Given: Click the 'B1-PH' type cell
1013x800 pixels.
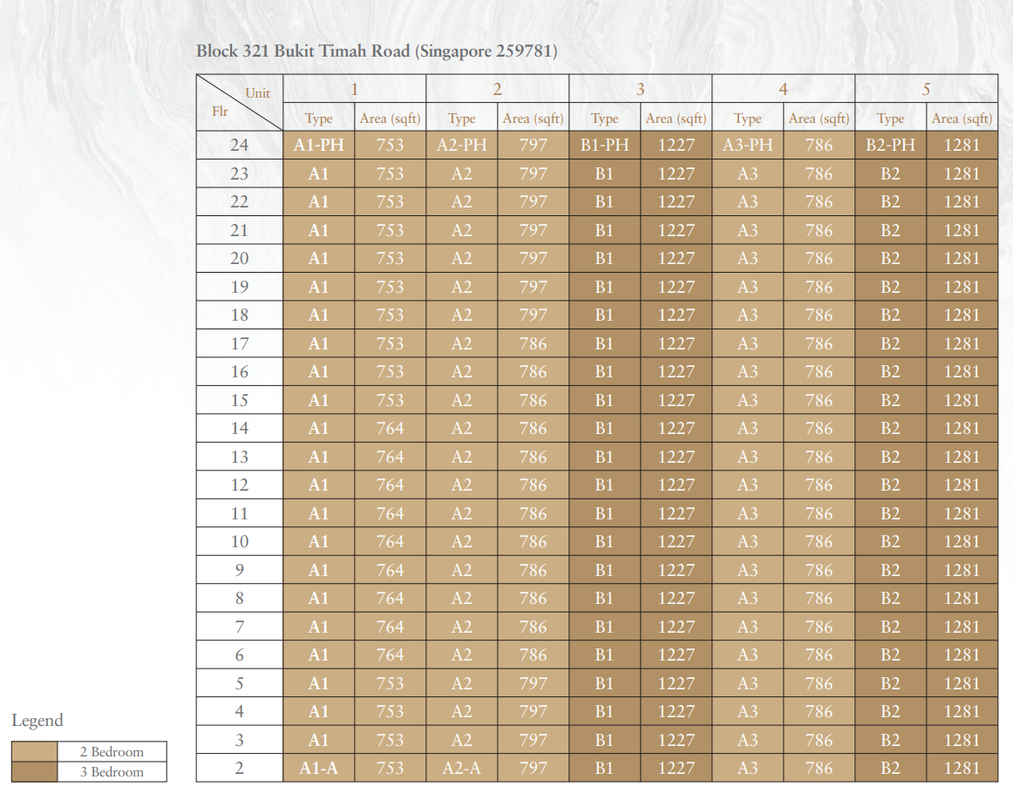Looking at the screenshot, I should click(605, 145).
